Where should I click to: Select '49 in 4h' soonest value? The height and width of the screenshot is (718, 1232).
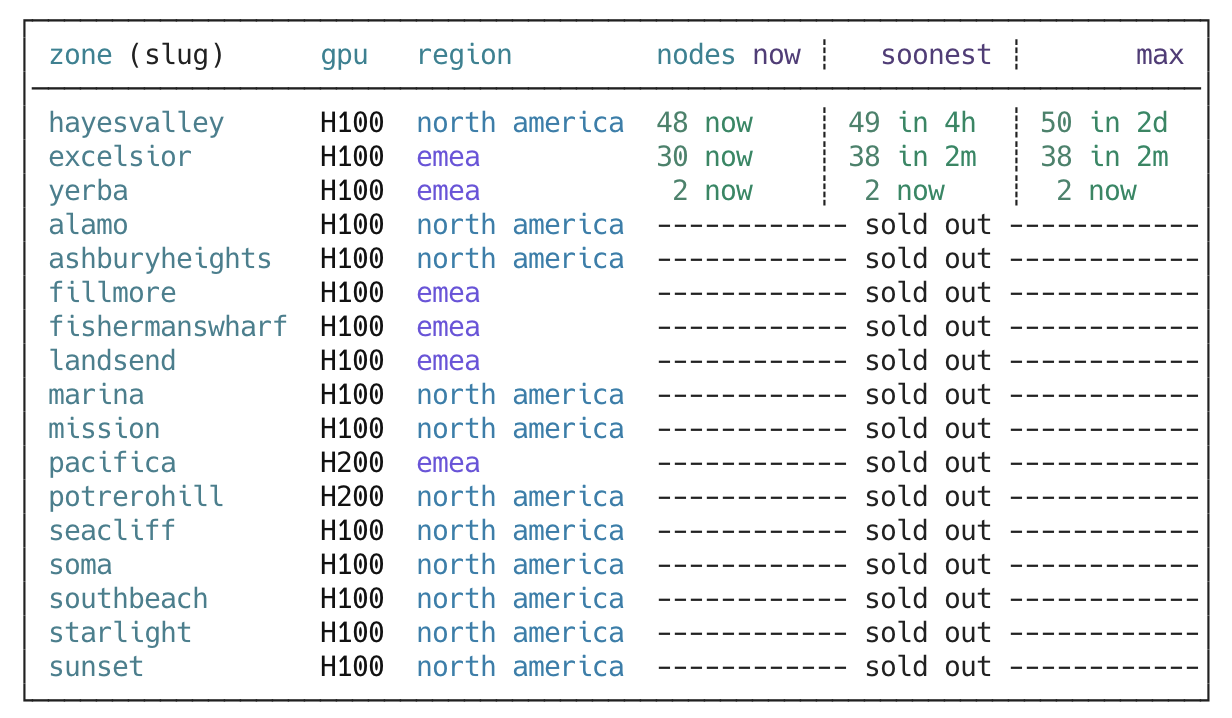click(912, 123)
